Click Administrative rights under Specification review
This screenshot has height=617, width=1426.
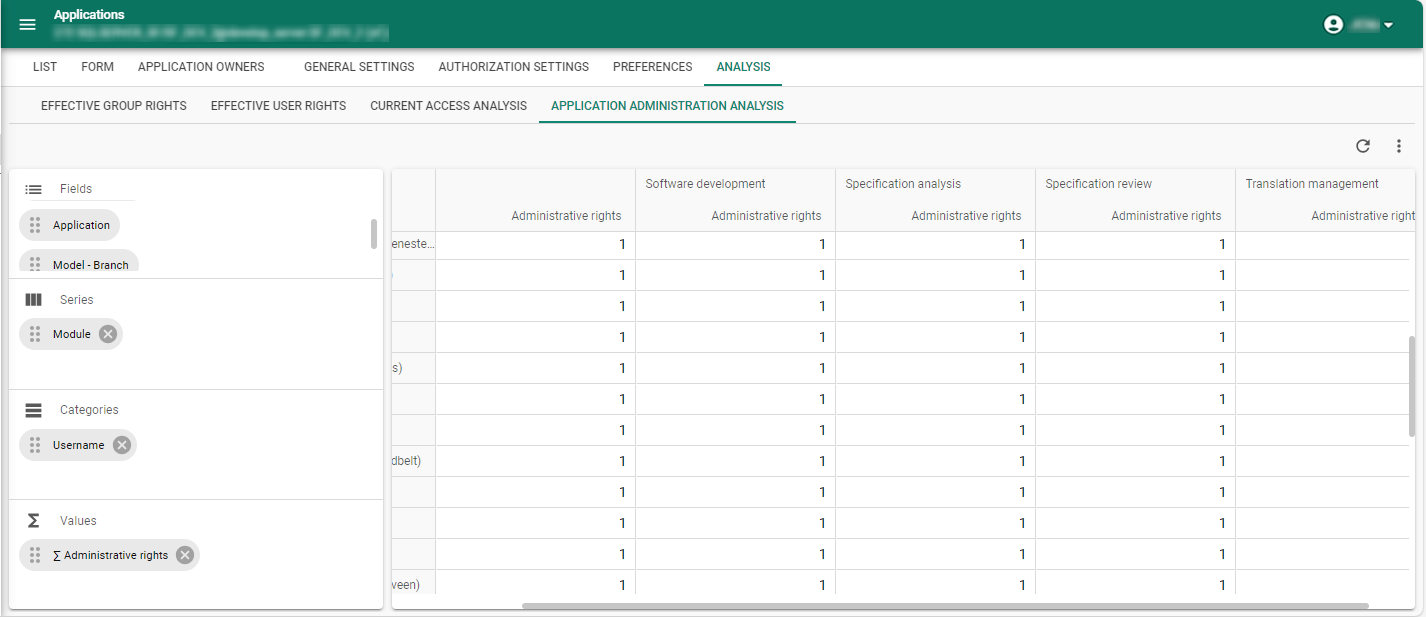click(1166, 216)
